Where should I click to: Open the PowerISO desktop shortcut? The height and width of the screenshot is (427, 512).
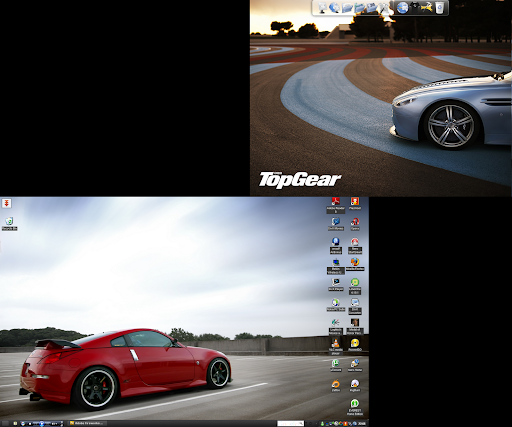(355, 345)
